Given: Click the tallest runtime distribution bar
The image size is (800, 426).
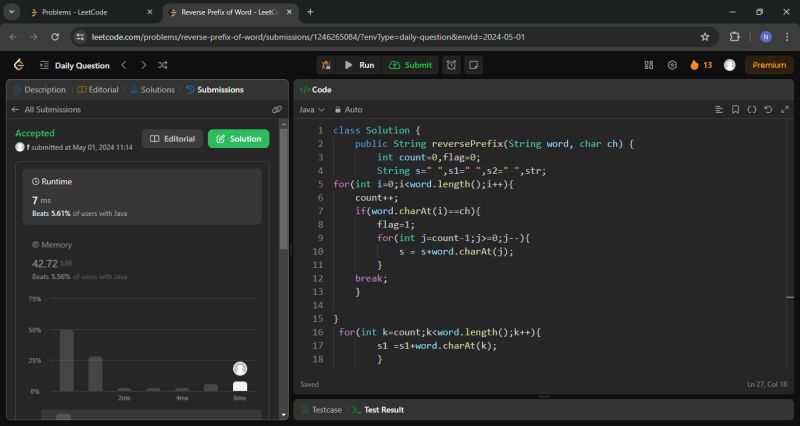Looking at the screenshot, I should (67, 360).
